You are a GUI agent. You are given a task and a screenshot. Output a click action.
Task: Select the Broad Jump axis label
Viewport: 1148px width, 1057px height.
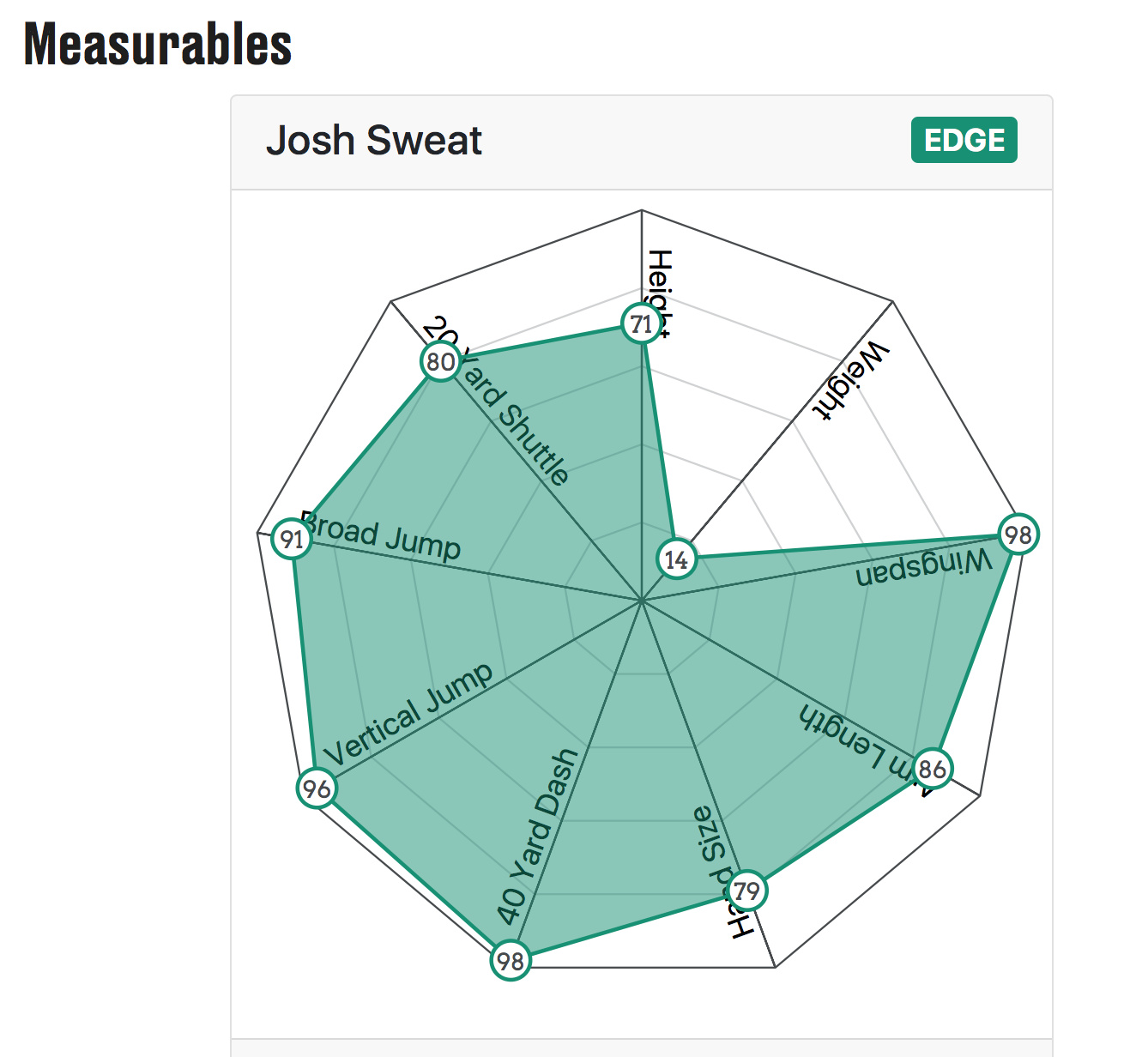click(x=381, y=536)
